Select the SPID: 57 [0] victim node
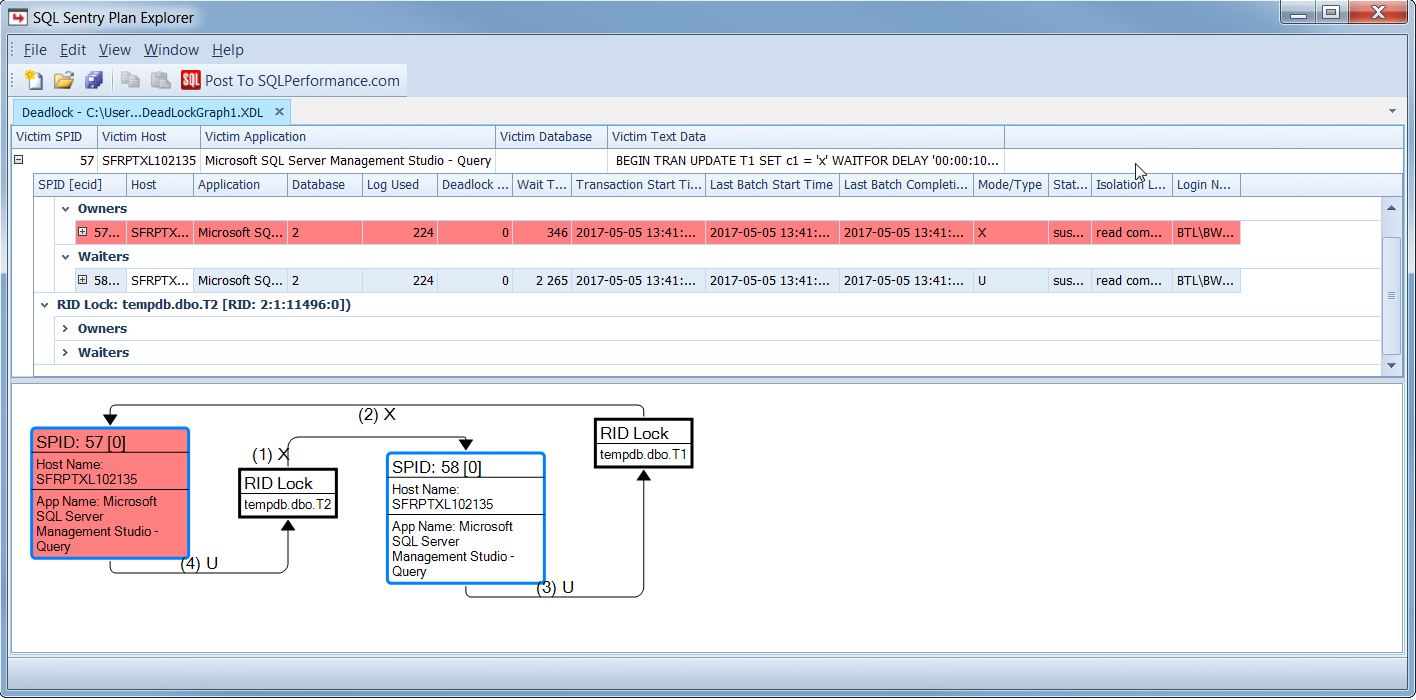 110,493
